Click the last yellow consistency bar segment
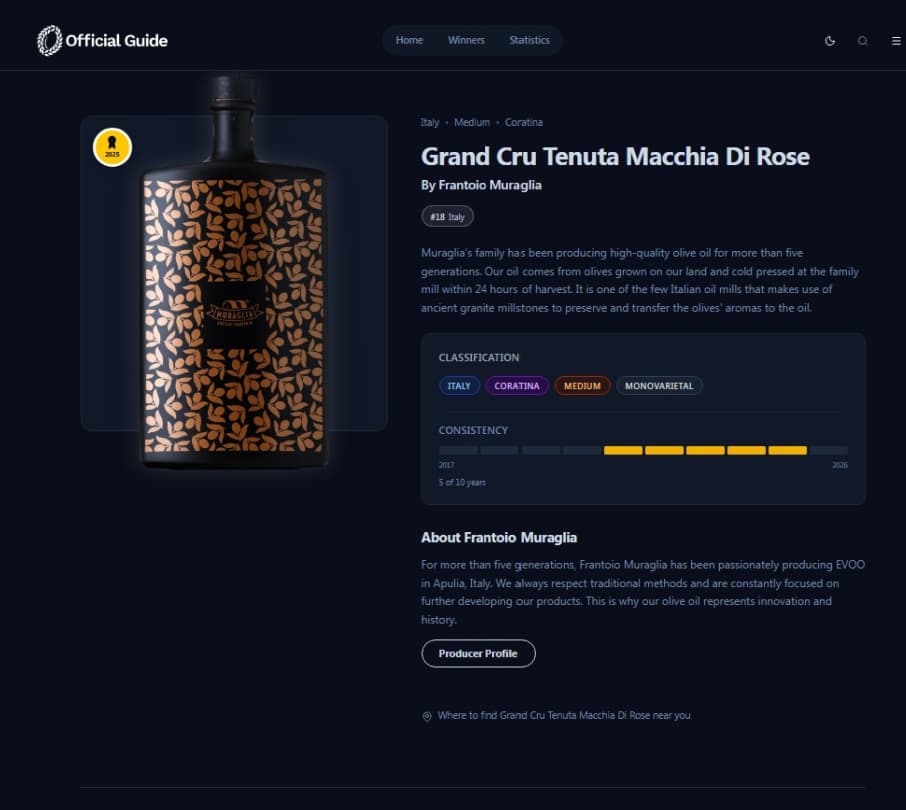 [788, 451]
